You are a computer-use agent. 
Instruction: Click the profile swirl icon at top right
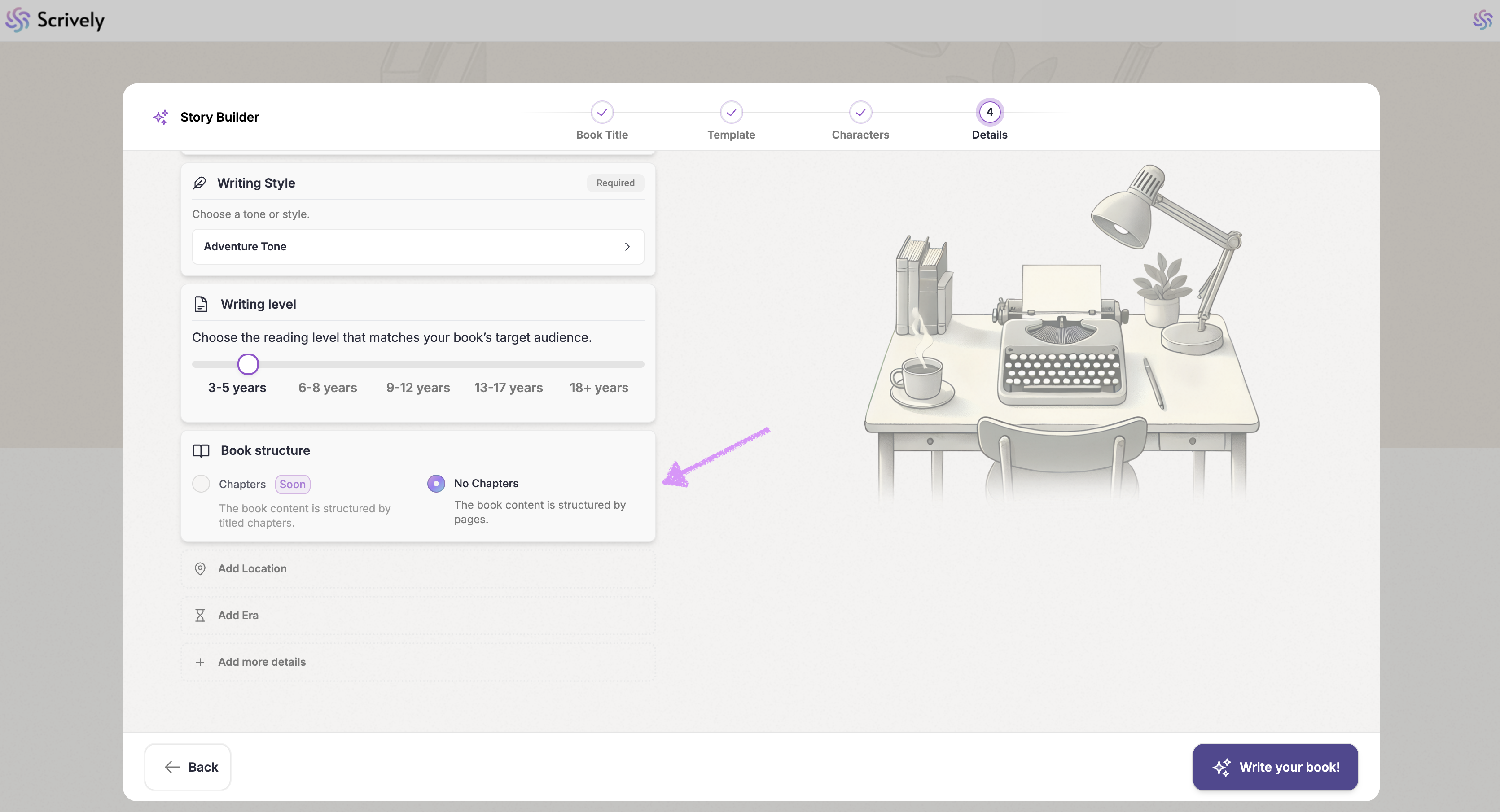point(1482,20)
